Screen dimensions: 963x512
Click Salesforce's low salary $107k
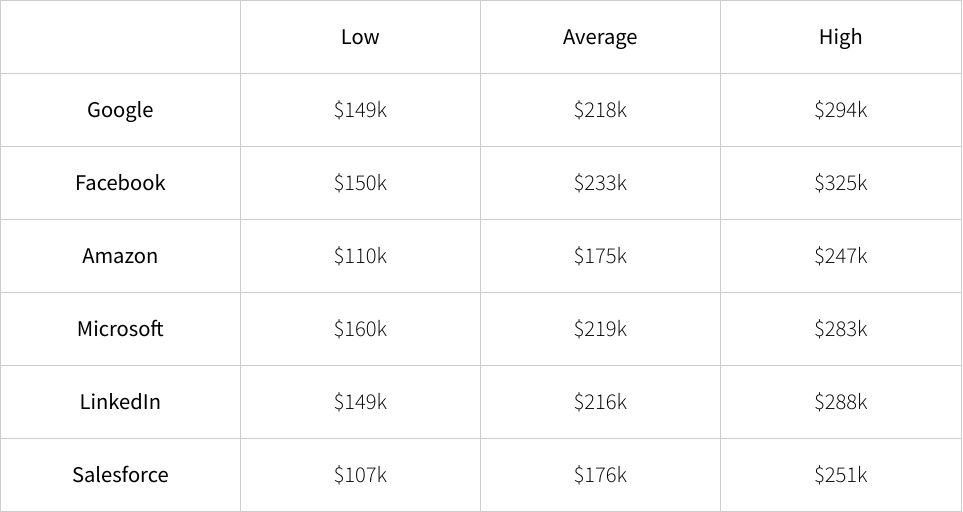tap(360, 475)
